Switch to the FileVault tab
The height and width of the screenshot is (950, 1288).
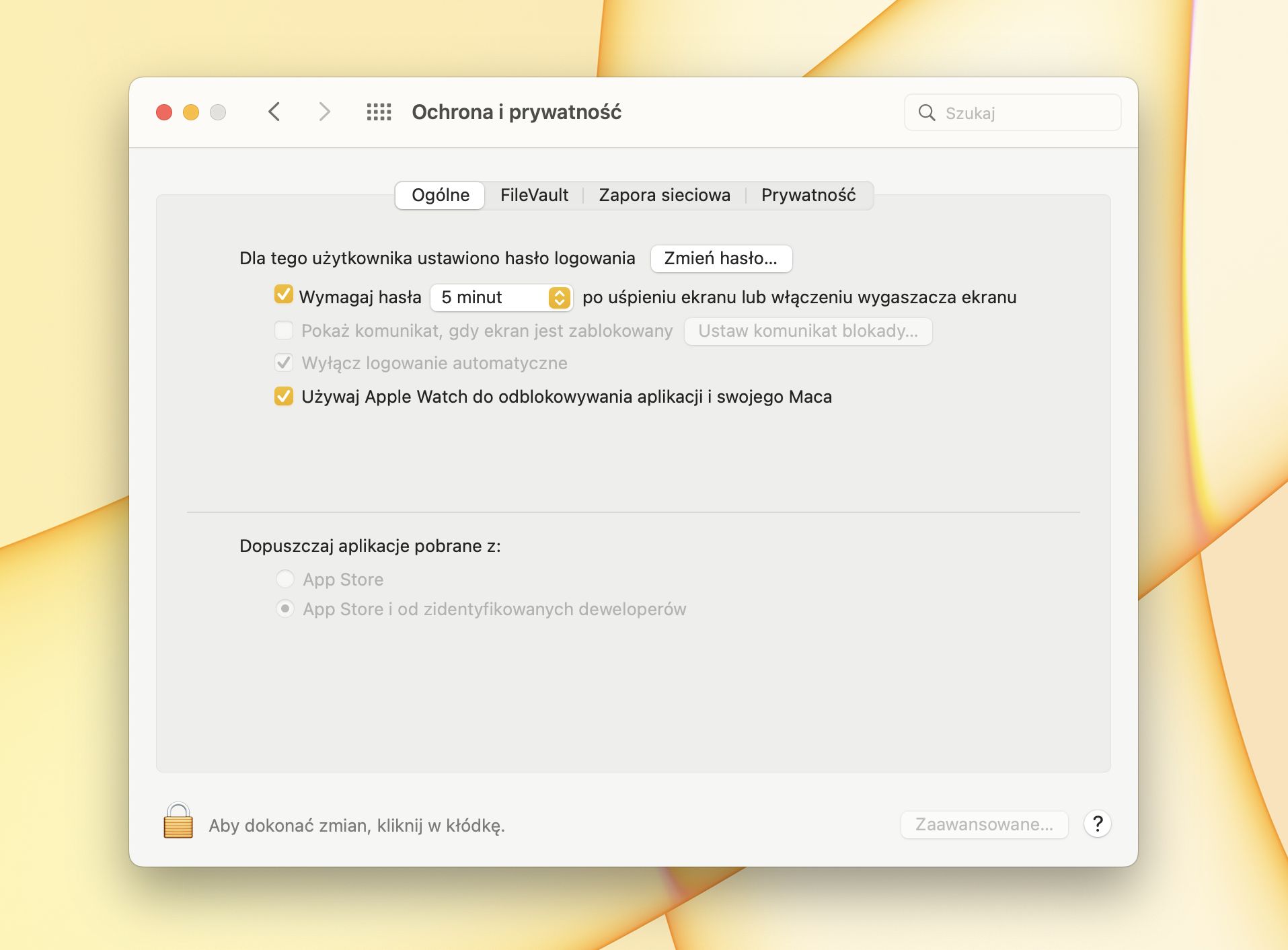(534, 195)
